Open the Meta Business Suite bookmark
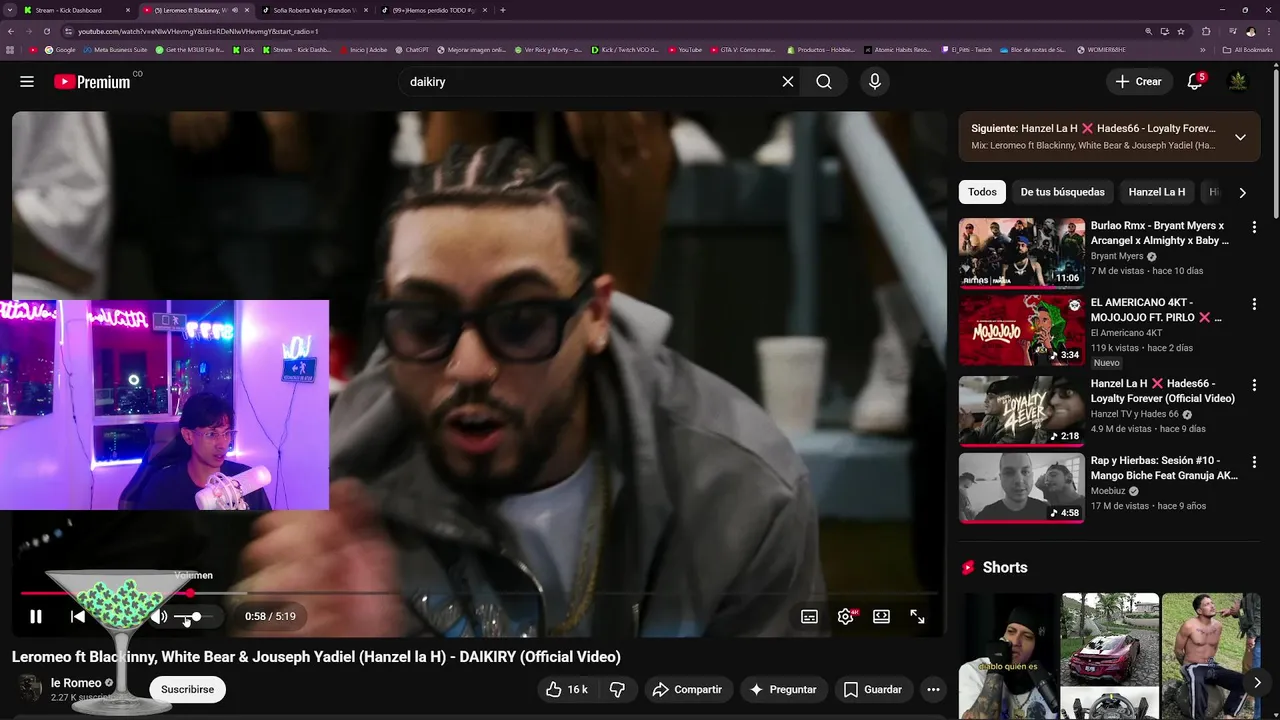Image resolution: width=1280 pixels, height=720 pixels. pos(116,50)
